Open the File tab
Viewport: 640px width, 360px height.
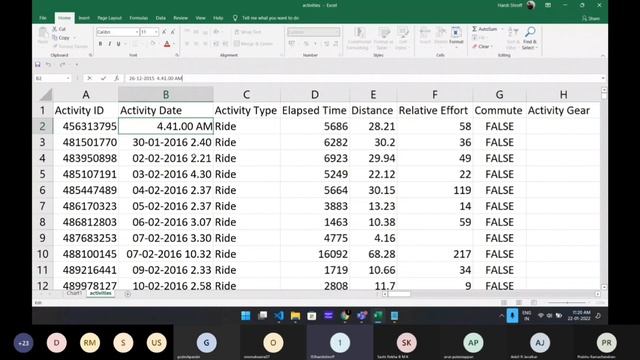(43, 18)
